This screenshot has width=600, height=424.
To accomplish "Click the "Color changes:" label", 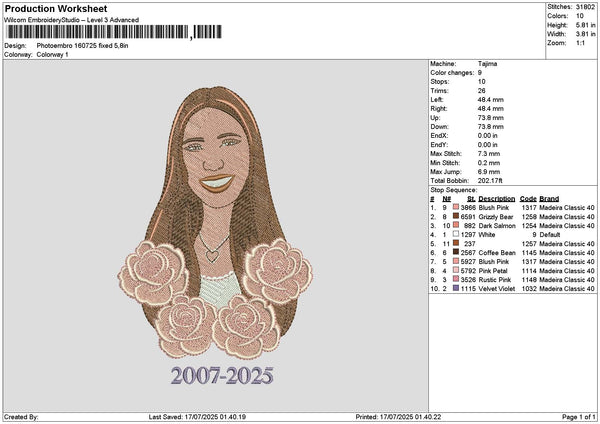I will [452, 73].
